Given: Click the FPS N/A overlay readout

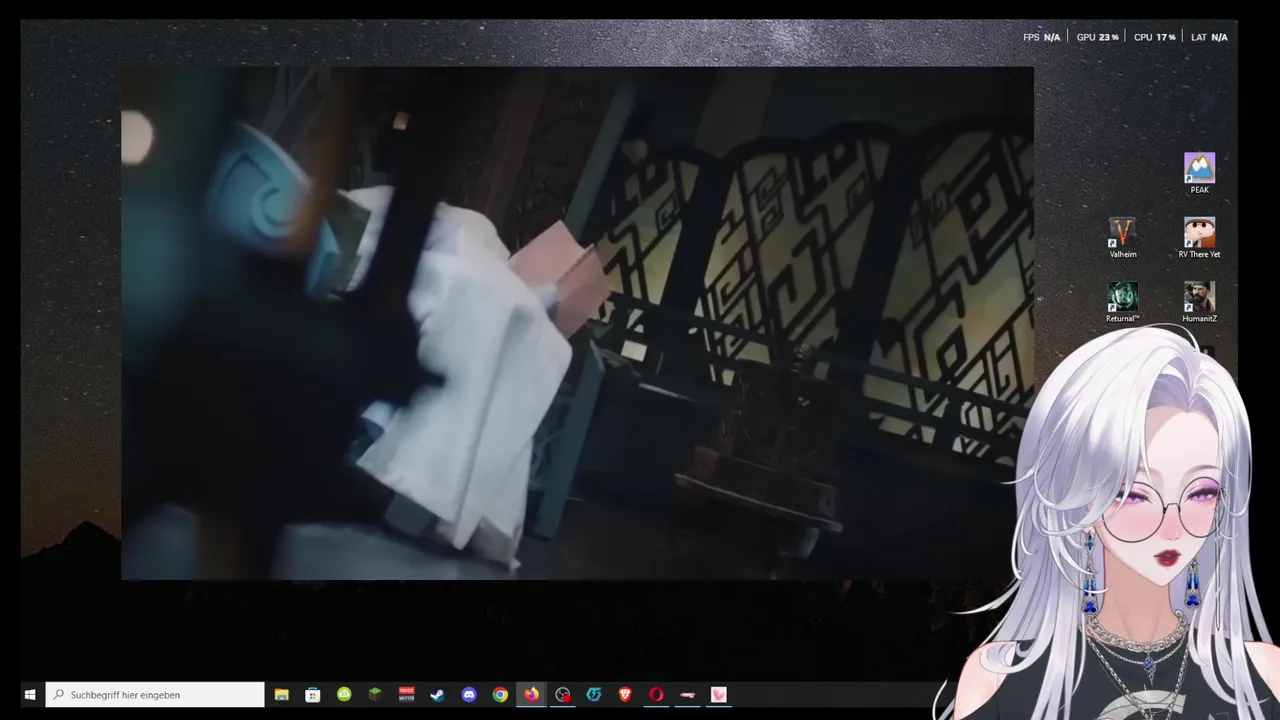Looking at the screenshot, I should tap(1041, 37).
